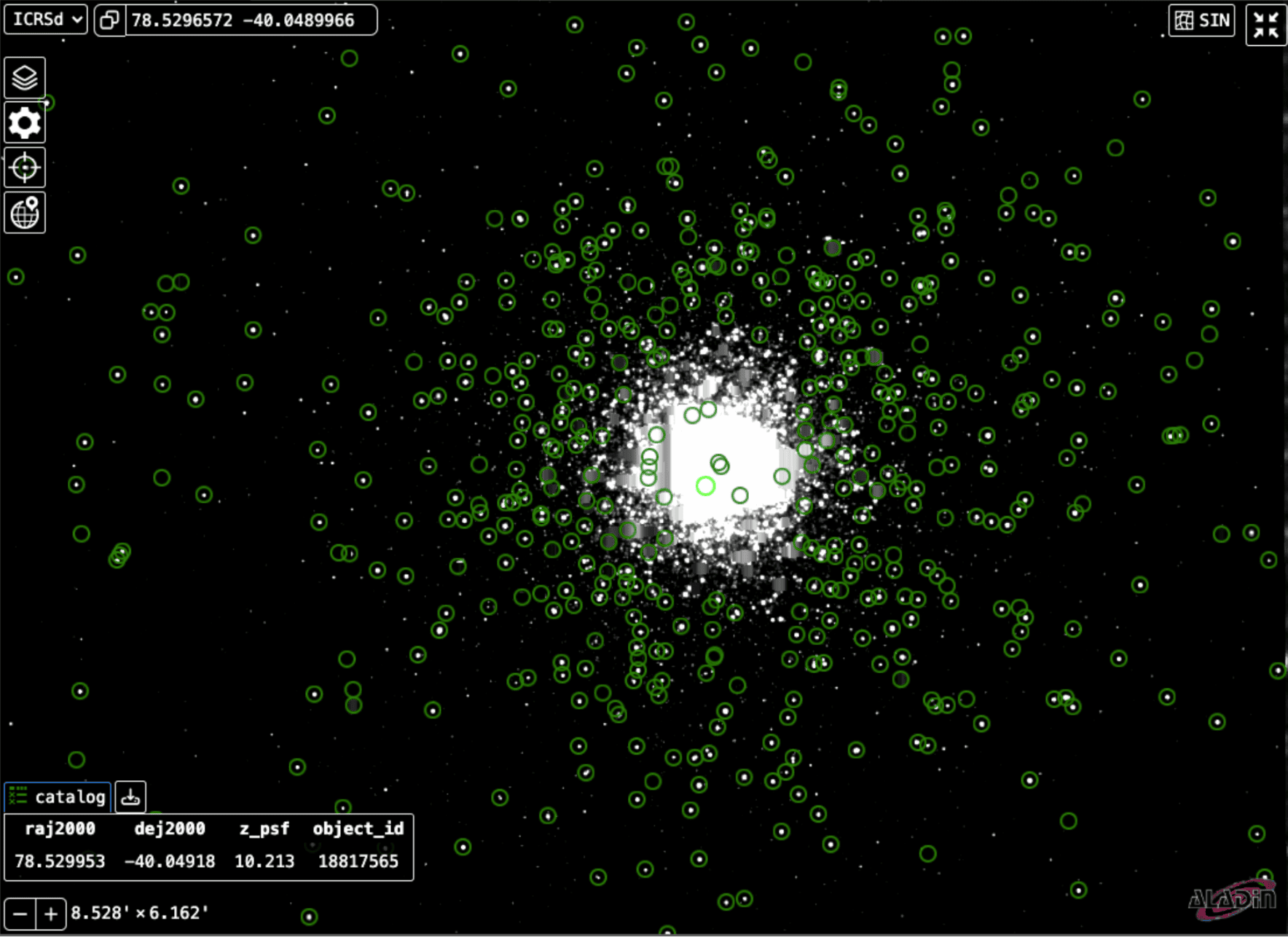Open the settings gear menu
The height and width of the screenshot is (937, 1288).
point(25,123)
